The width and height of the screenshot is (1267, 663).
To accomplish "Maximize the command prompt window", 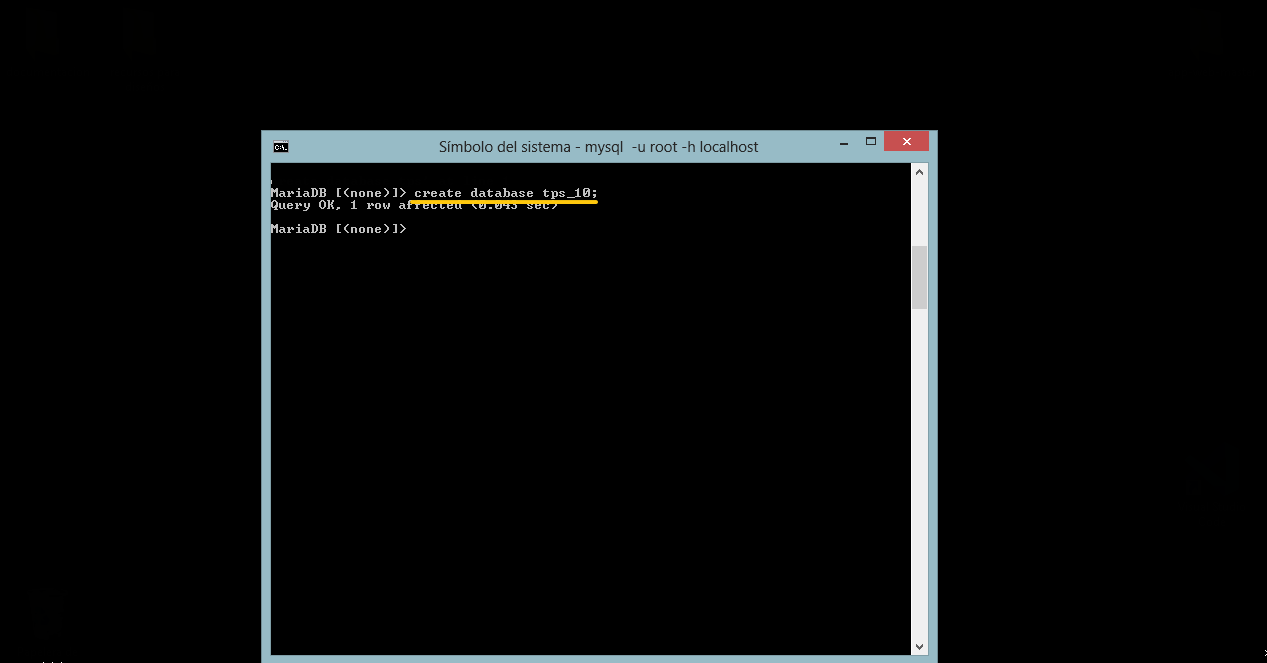I will point(869,141).
